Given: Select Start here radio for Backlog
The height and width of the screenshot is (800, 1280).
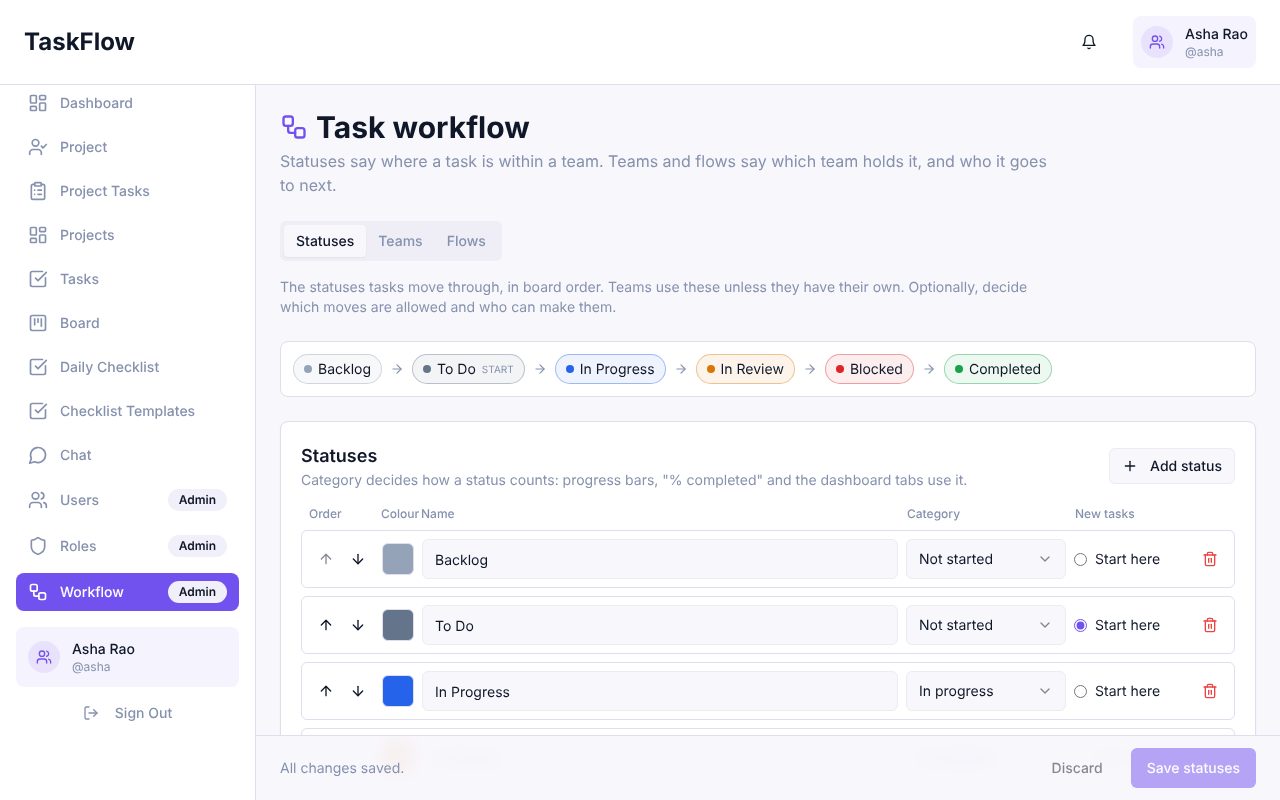Looking at the screenshot, I should pyautogui.click(x=1080, y=559).
